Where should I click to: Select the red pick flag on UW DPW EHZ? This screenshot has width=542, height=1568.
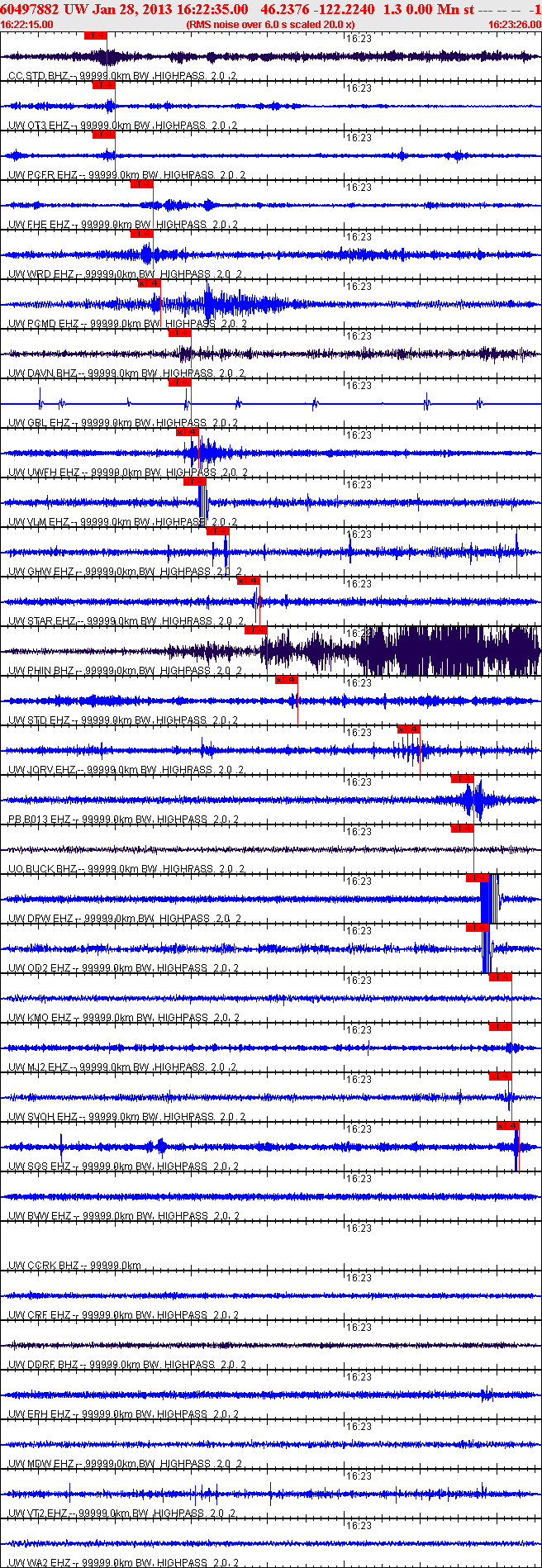477,878
